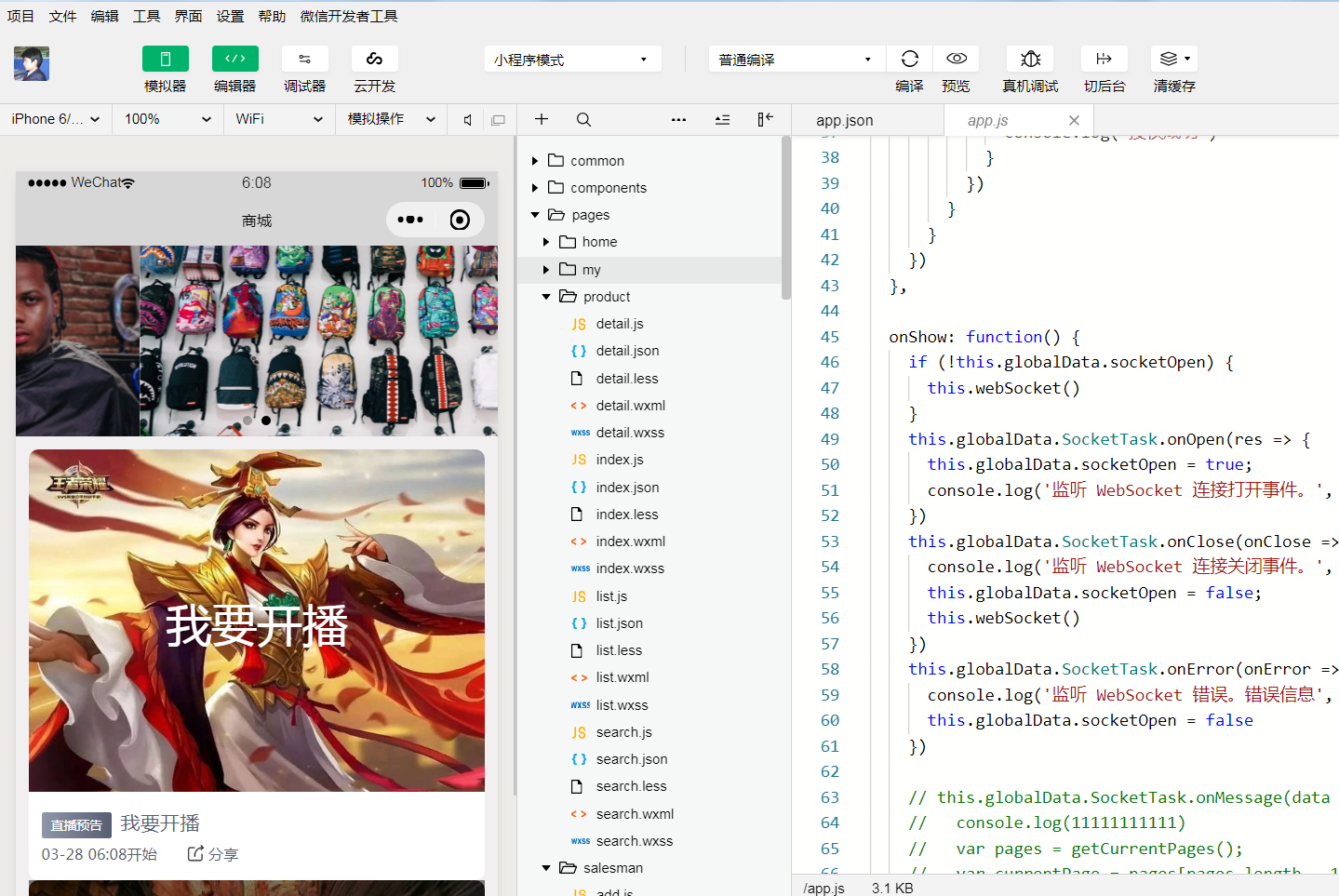Switch to the app.json editor tab
This screenshot has height=896, width=1339.
click(844, 121)
